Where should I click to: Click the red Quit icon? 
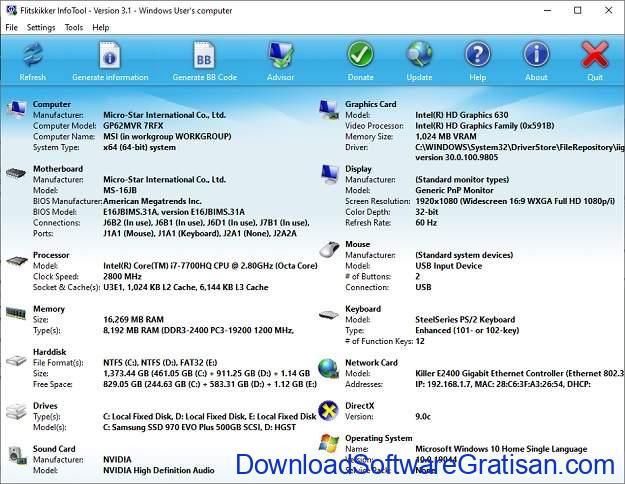pyautogui.click(x=595, y=55)
